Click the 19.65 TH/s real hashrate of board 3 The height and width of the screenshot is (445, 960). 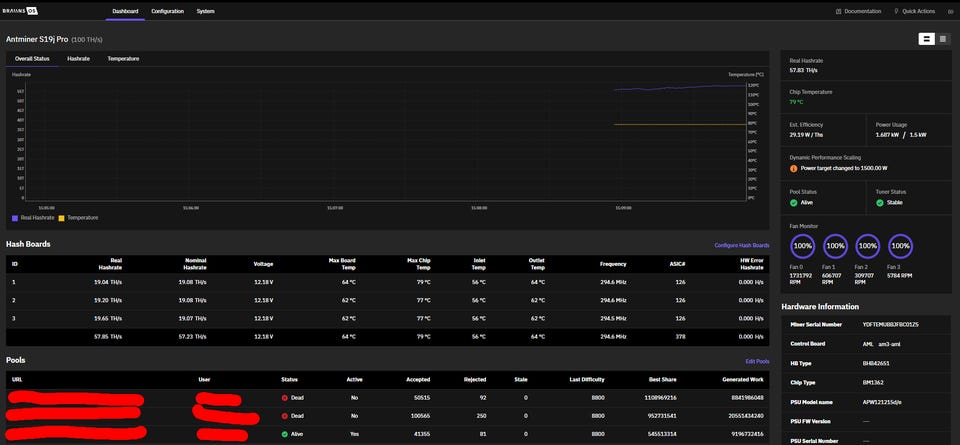tap(108, 319)
